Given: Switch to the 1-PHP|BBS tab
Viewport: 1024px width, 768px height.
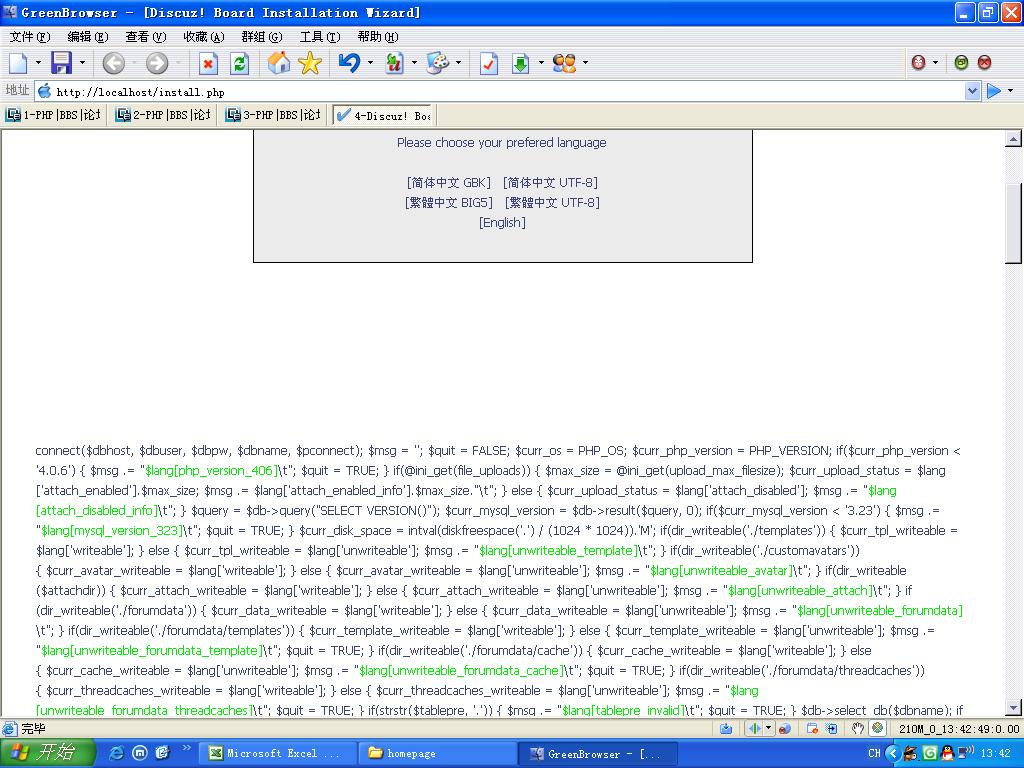Looking at the screenshot, I should coord(54,115).
